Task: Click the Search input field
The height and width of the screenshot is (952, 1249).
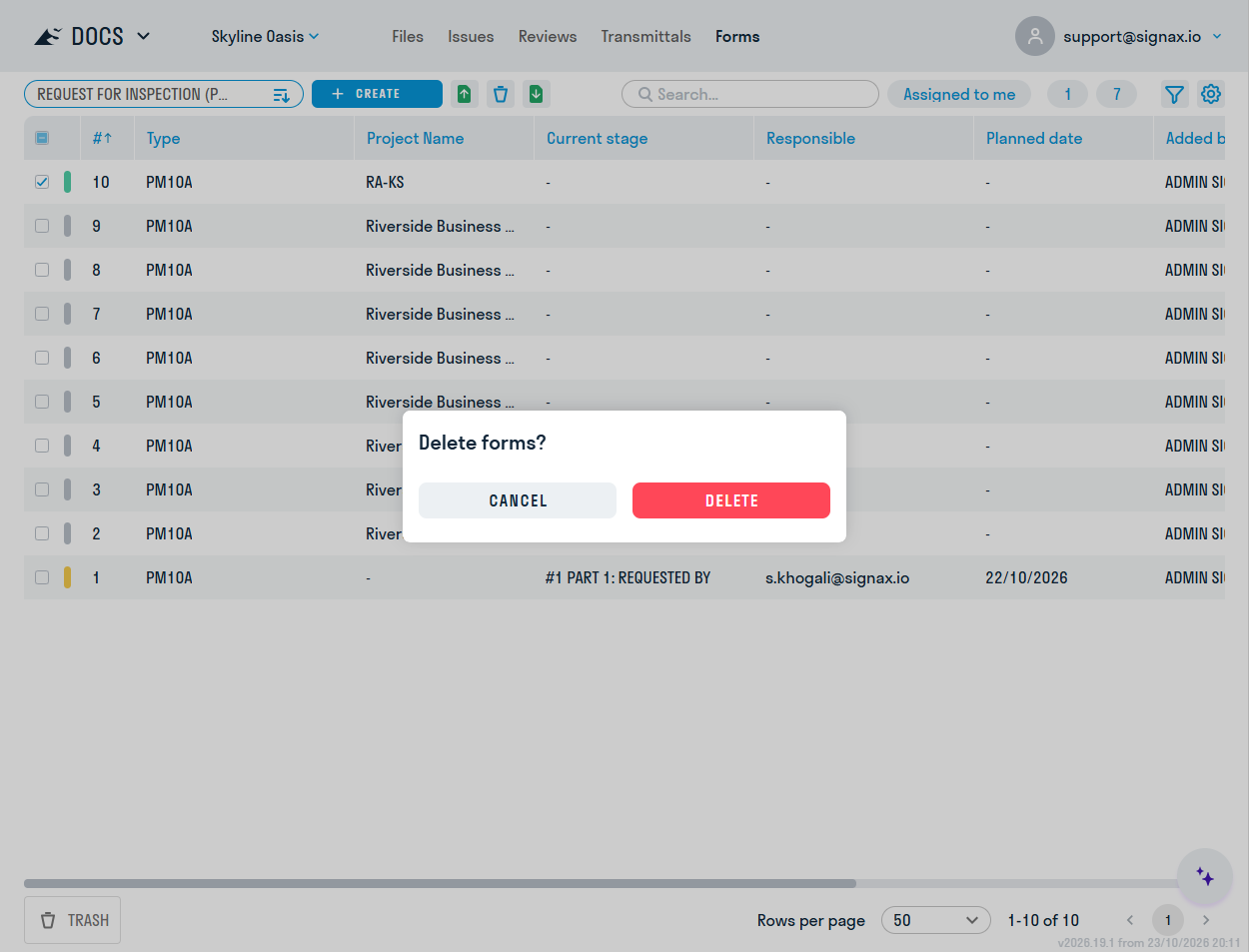Action: 750,94
